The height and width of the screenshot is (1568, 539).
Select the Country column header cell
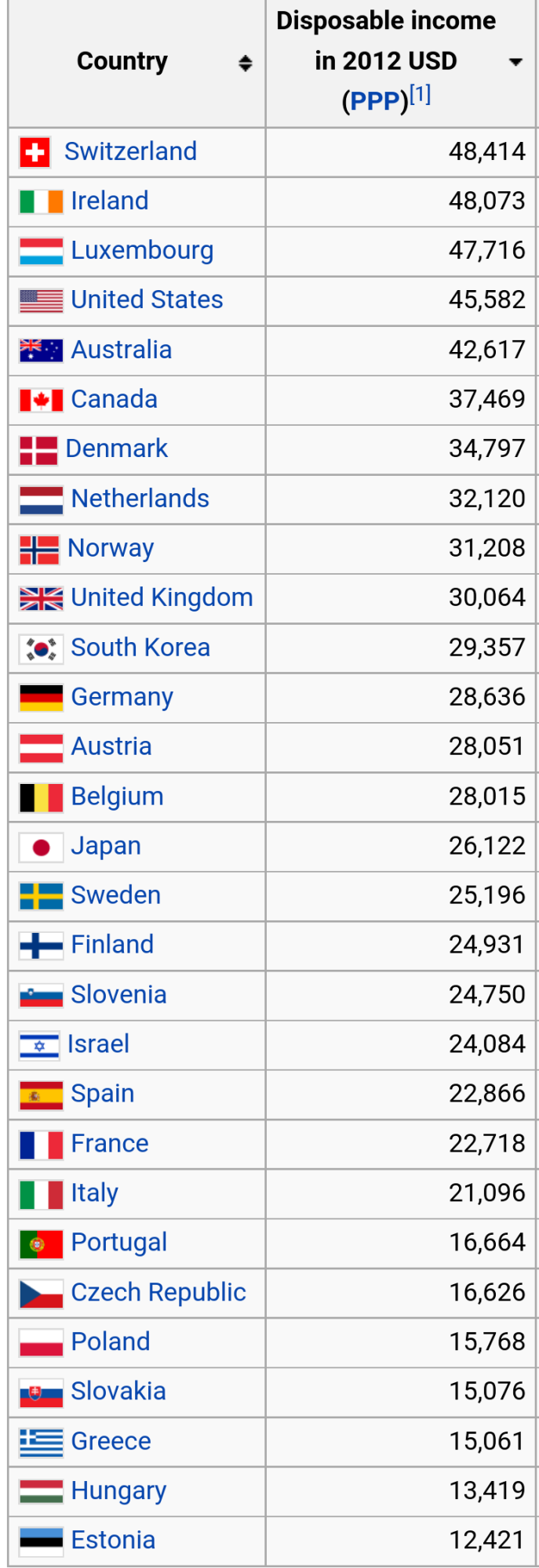click(x=137, y=64)
